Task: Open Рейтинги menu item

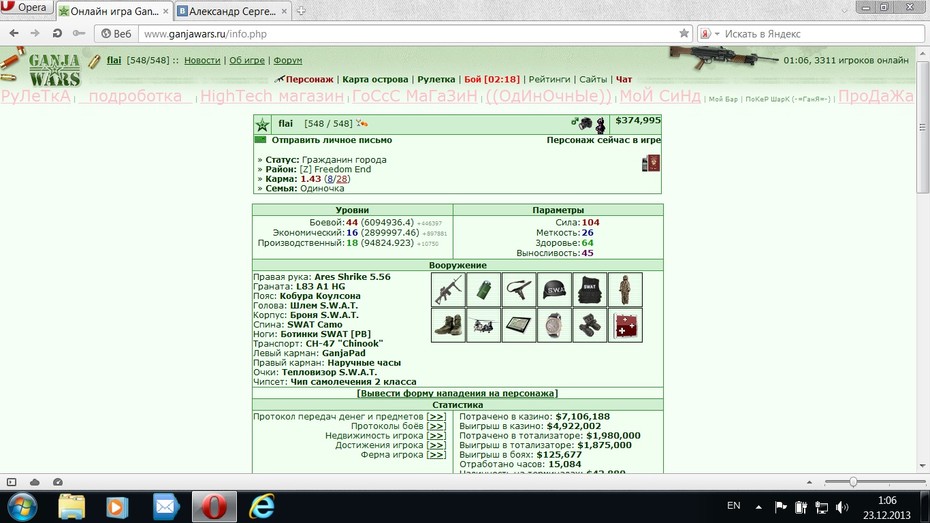Action: [x=549, y=79]
